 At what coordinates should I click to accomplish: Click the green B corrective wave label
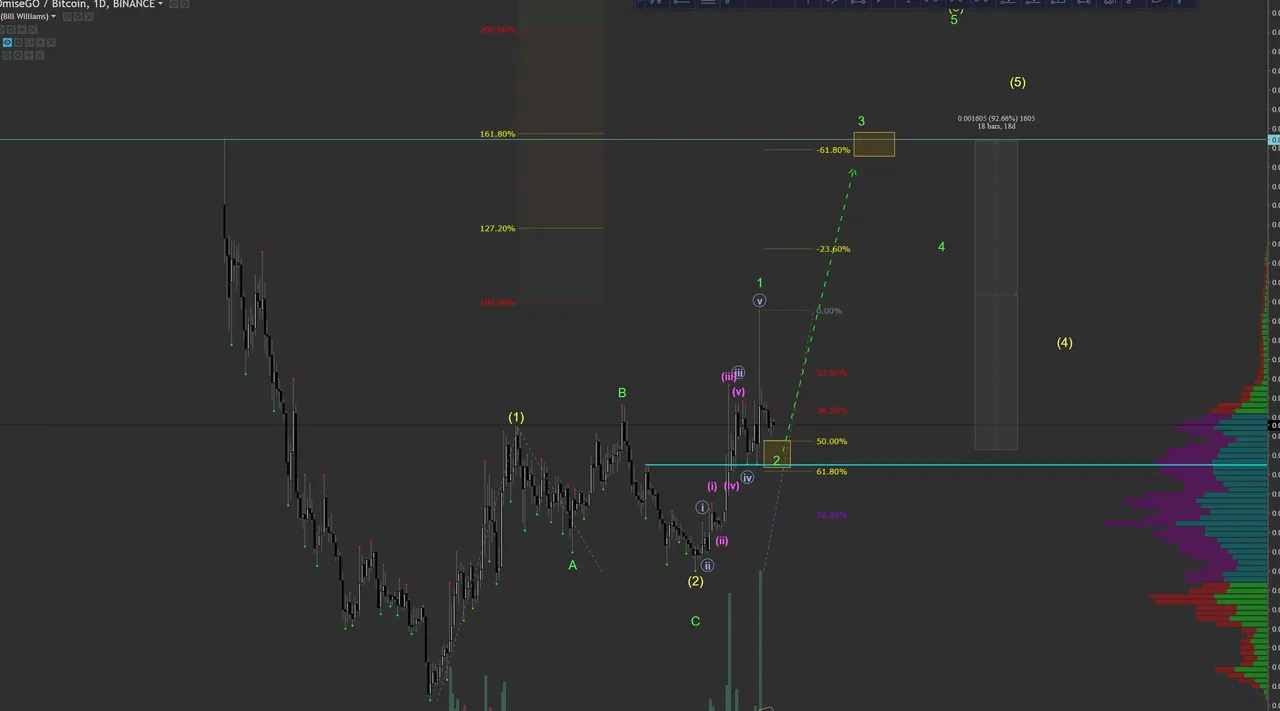click(622, 393)
